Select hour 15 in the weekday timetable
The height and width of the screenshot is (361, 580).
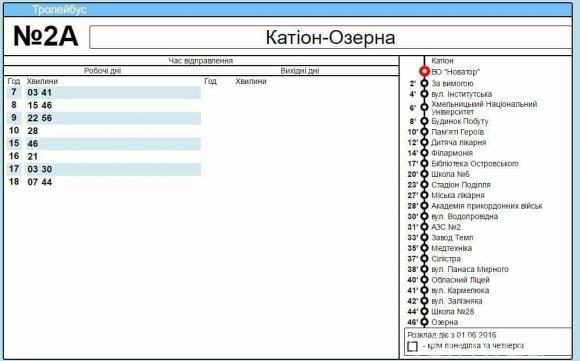click(14, 143)
